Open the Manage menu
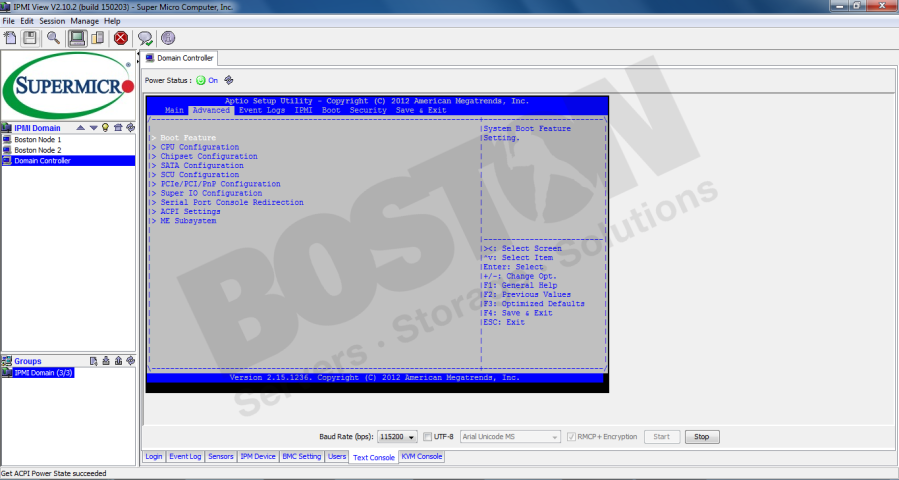 85,21
